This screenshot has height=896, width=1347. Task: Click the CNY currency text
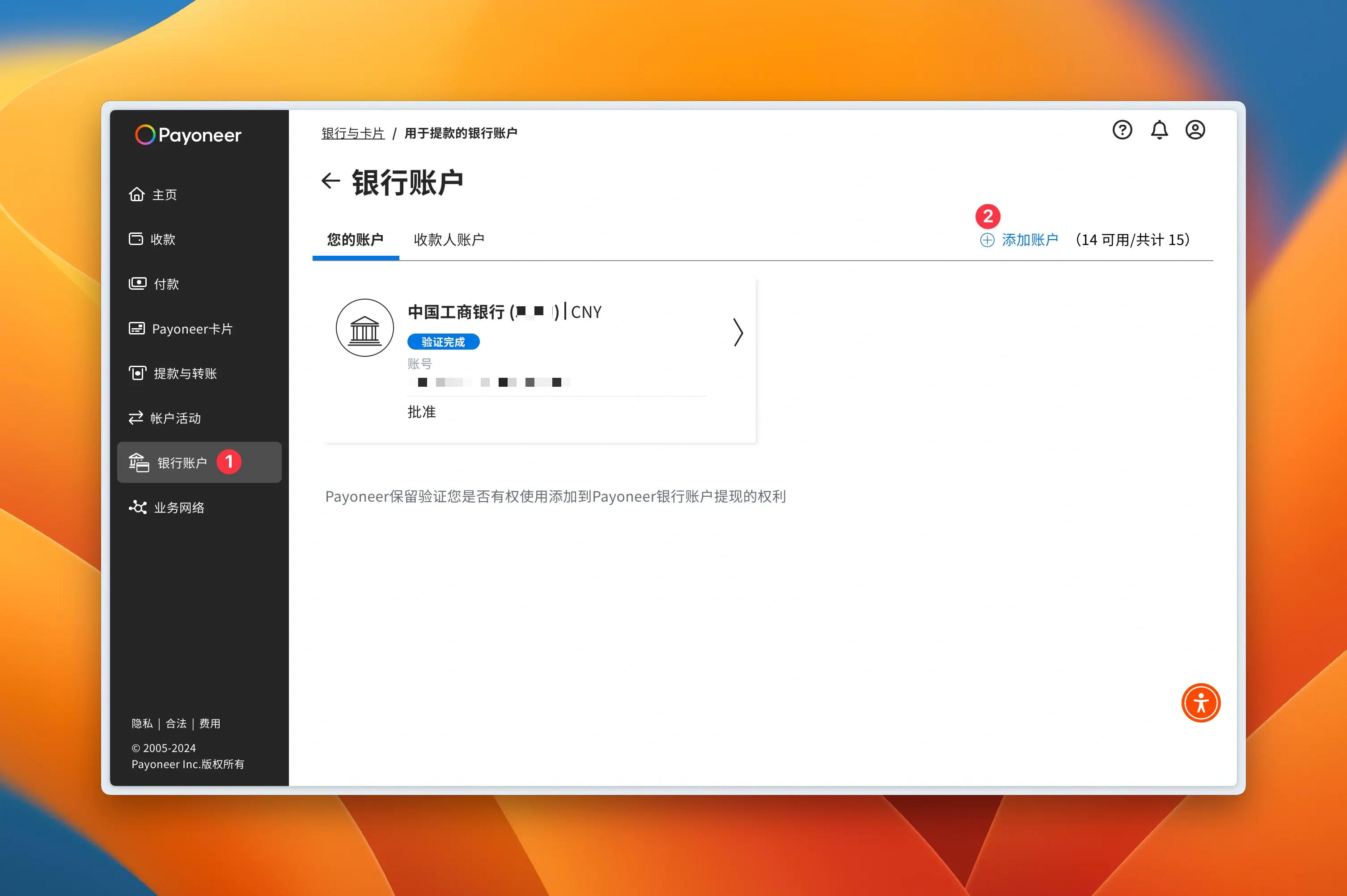click(586, 312)
